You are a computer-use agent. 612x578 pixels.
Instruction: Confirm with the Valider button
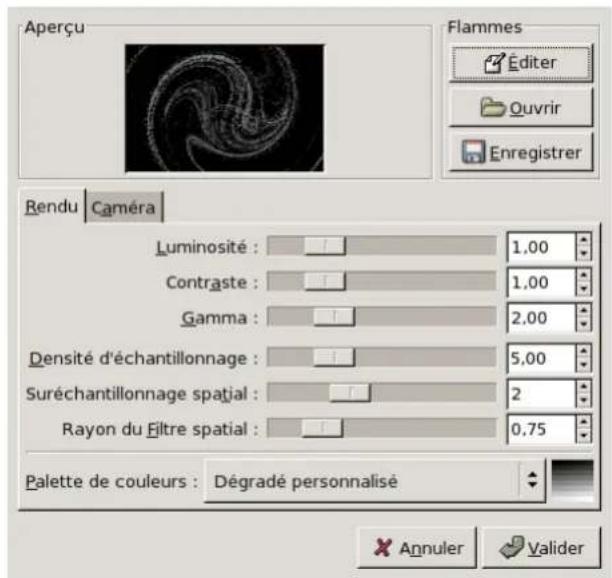[542, 548]
